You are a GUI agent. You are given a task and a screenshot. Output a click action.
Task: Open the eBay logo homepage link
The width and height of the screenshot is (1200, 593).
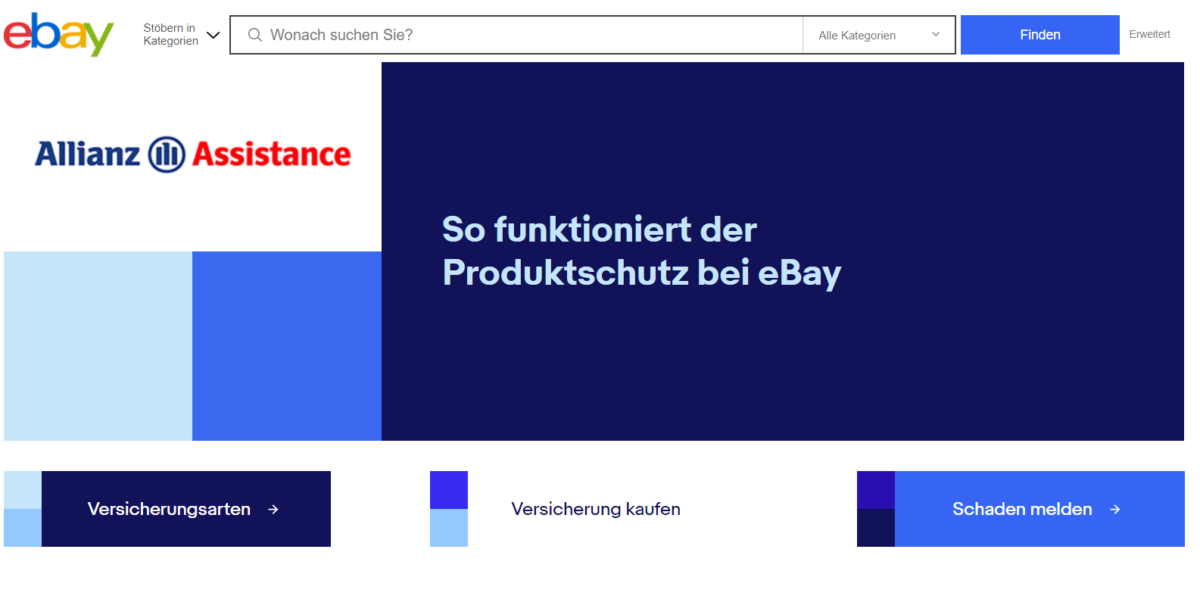(x=59, y=35)
